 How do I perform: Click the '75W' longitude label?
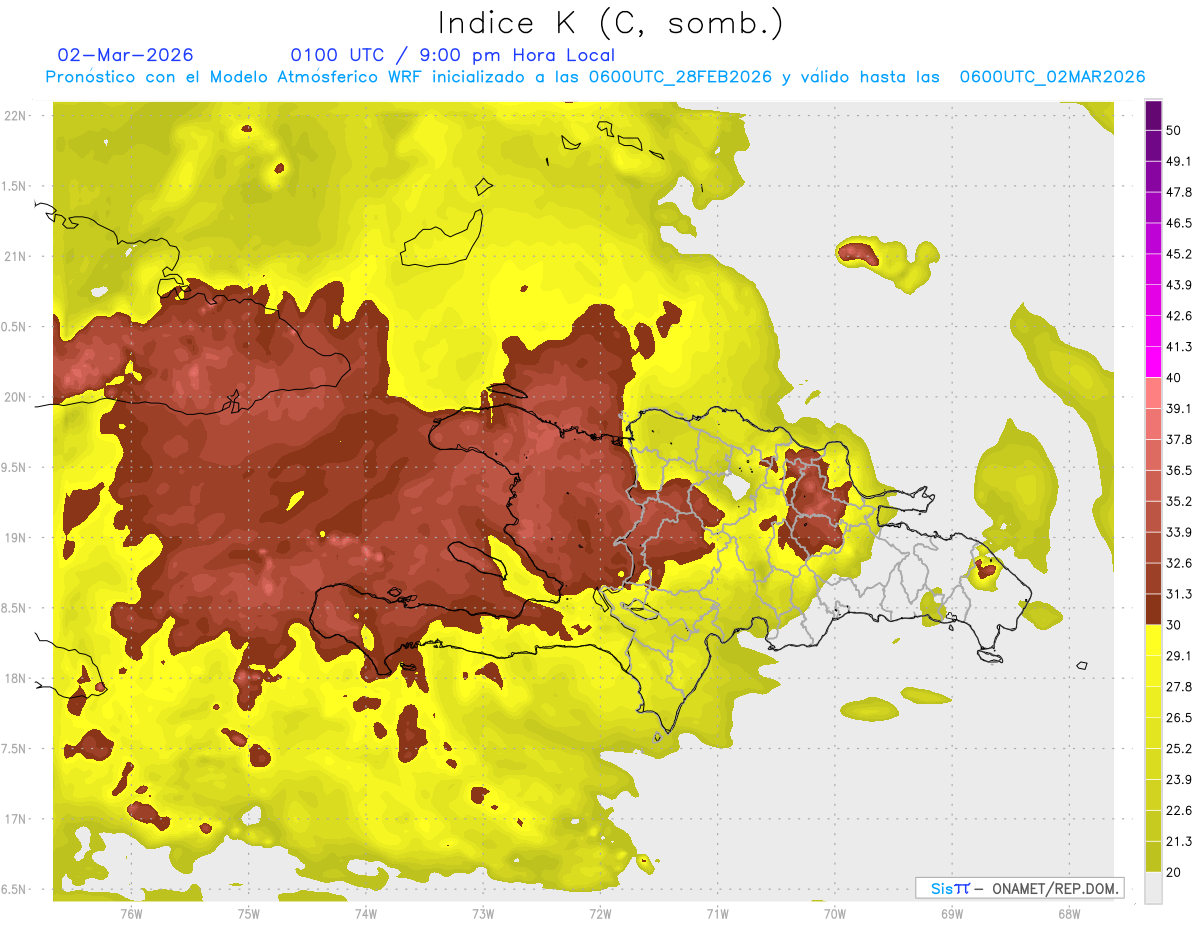pyautogui.click(x=248, y=913)
